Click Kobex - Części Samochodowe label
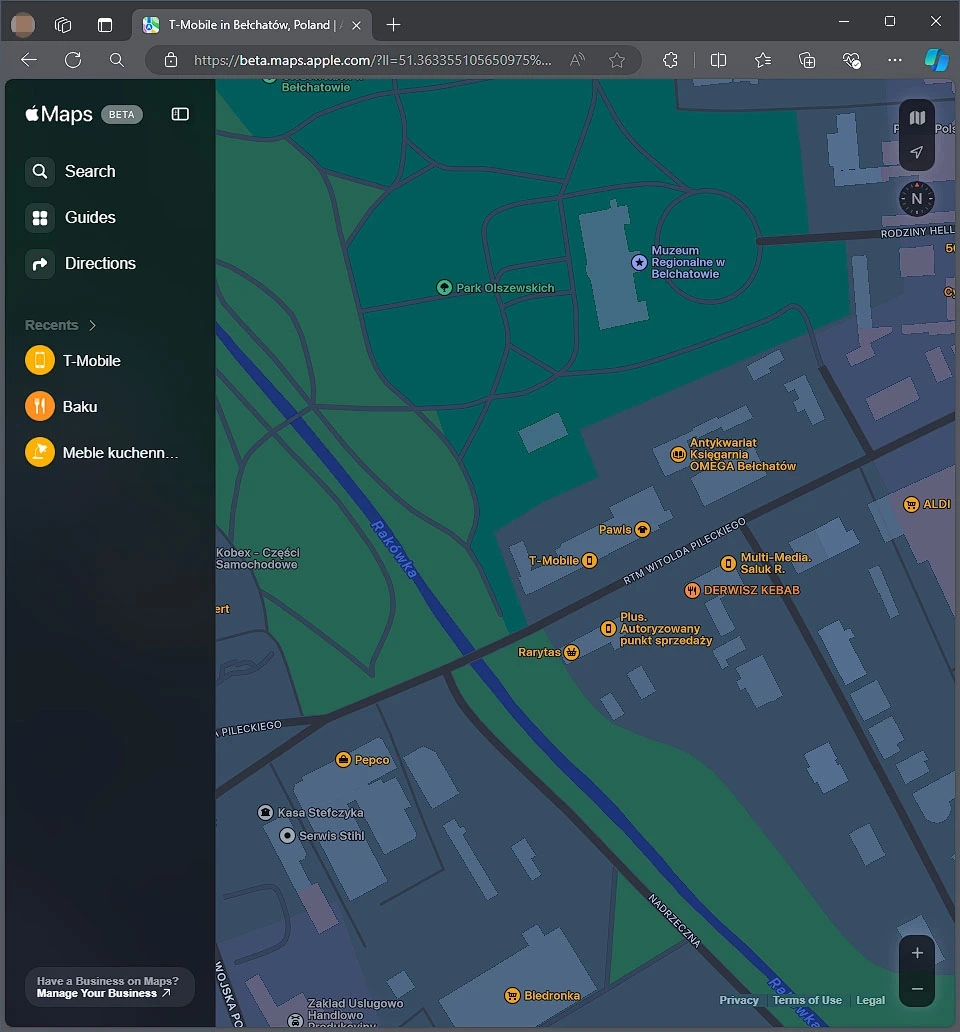Screen dimensions: 960x1032 click(x=258, y=558)
